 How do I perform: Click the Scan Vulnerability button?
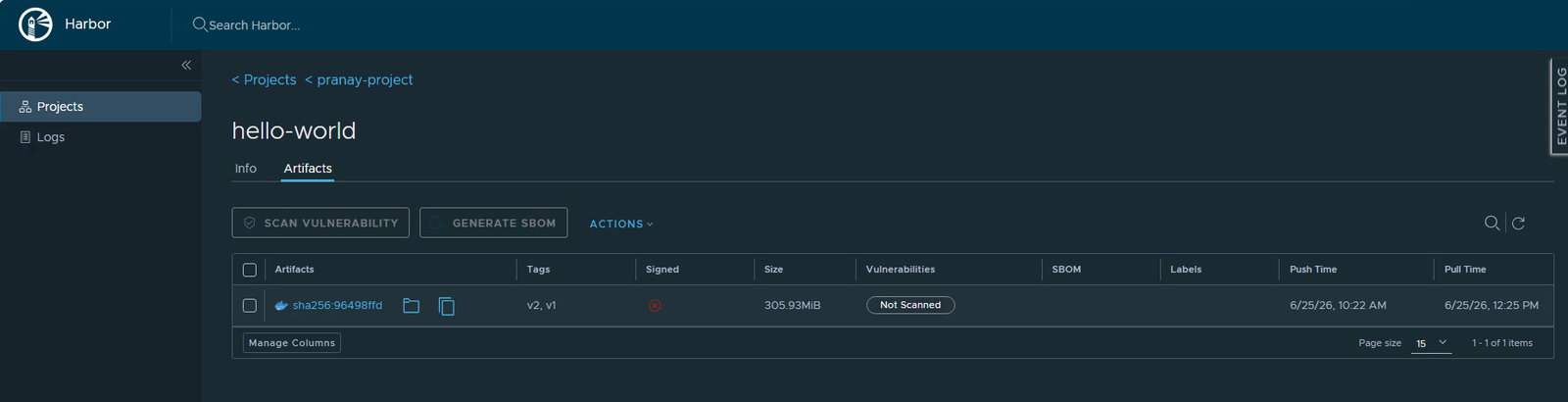click(x=320, y=223)
